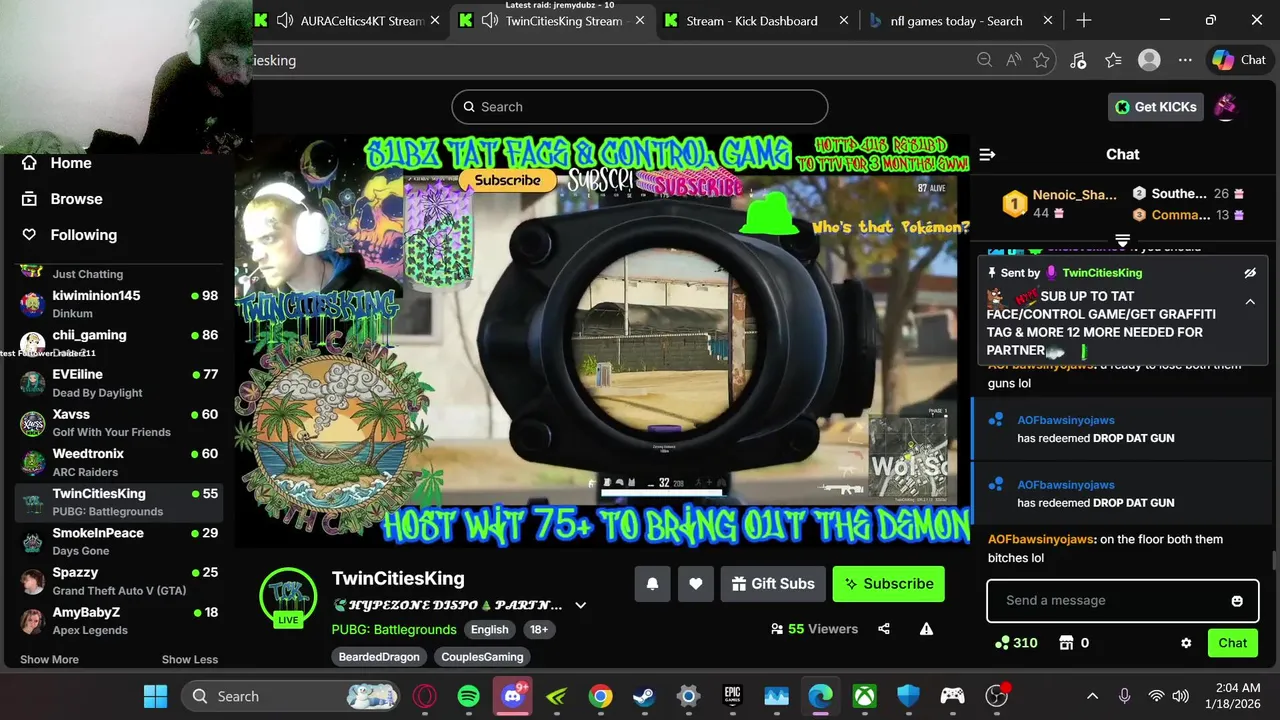Open the media control music icon
1280x720 pixels.
(x=1078, y=60)
